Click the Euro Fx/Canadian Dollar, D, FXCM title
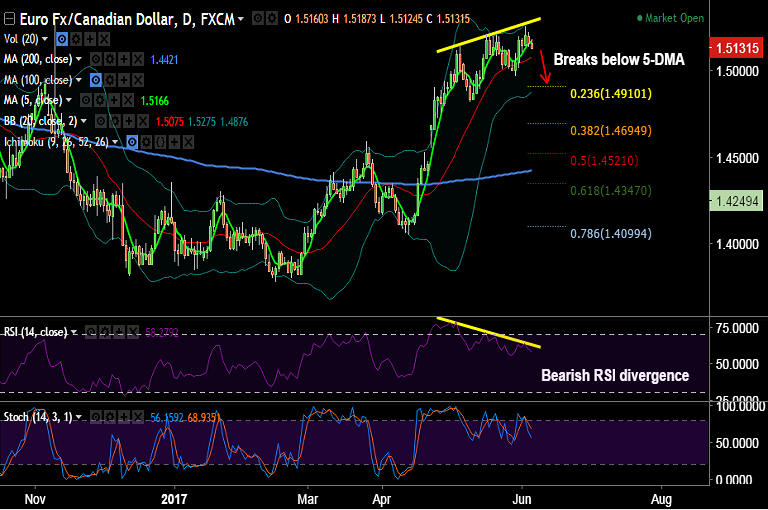Screen dimensions: 768x510 (127, 19)
